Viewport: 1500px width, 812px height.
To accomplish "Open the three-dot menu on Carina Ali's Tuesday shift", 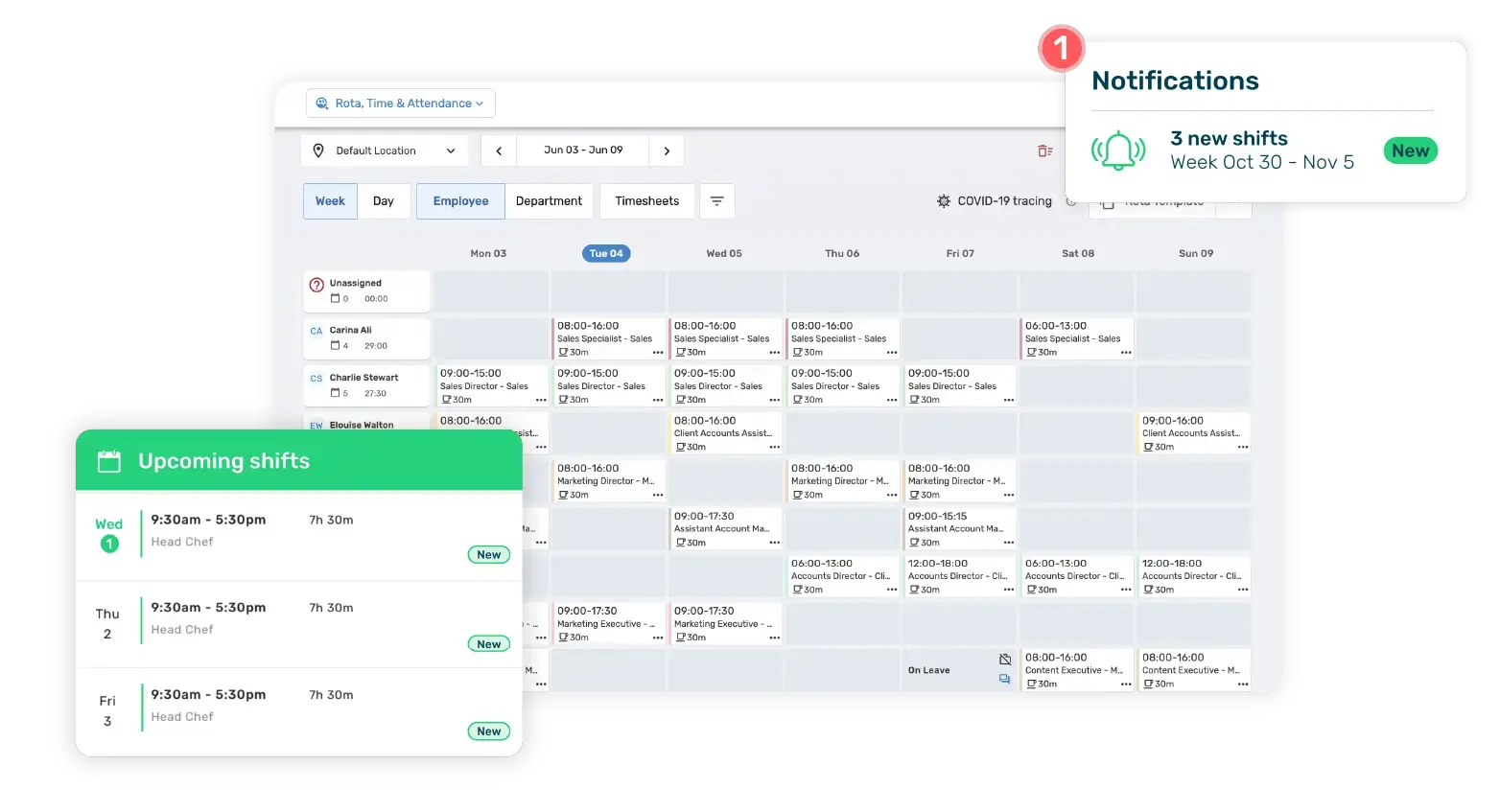I will 656,352.
